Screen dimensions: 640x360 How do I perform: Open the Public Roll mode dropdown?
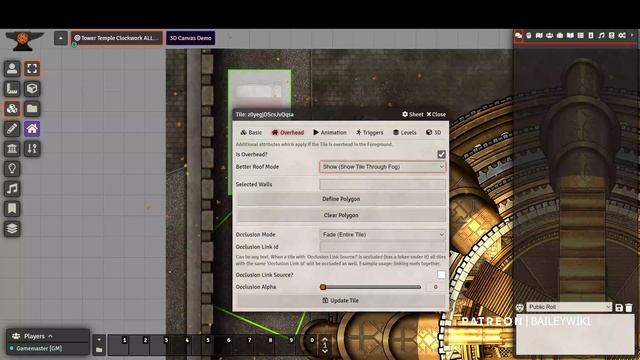569,307
